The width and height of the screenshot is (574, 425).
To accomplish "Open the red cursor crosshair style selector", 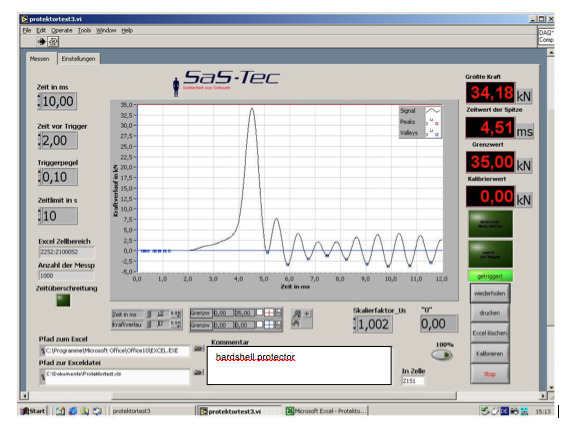I will click(x=269, y=313).
